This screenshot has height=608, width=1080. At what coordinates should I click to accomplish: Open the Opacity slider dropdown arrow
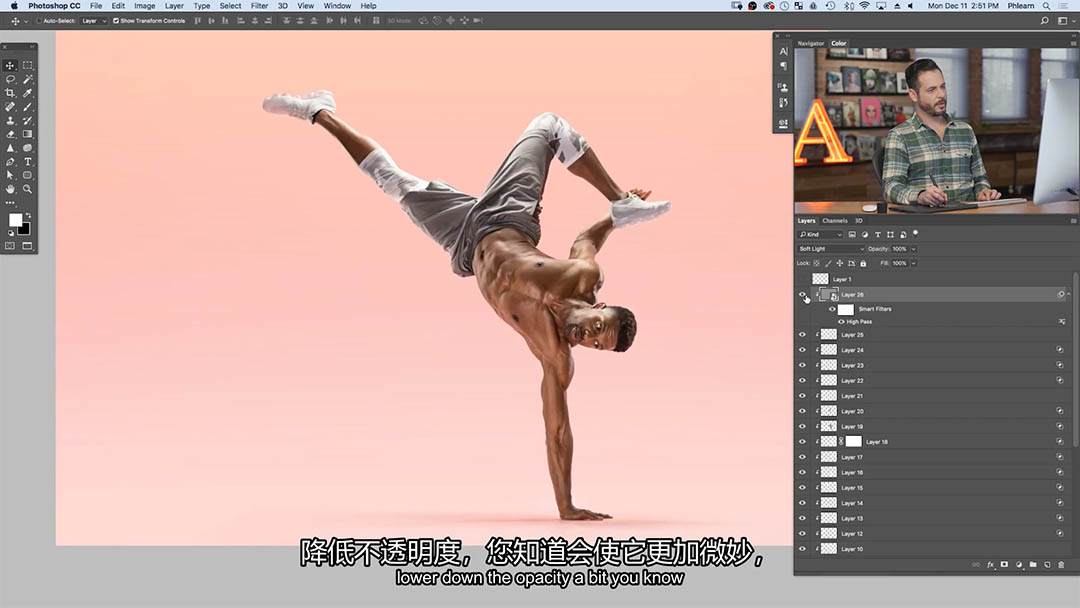click(914, 249)
